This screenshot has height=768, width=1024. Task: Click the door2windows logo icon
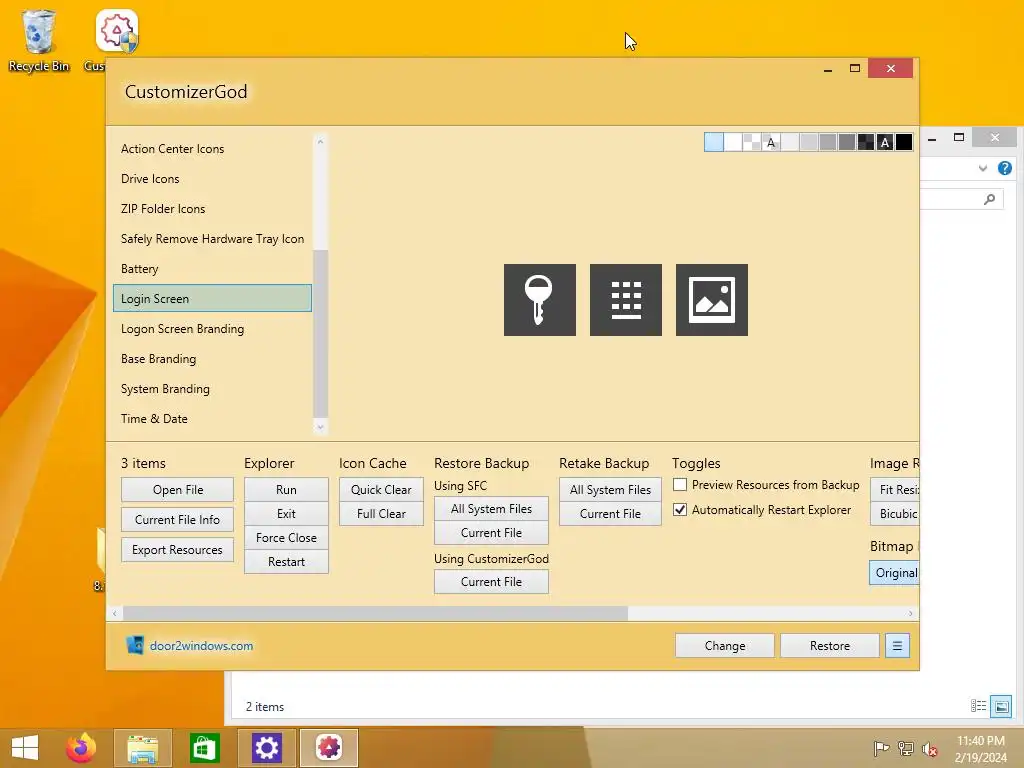(x=135, y=645)
